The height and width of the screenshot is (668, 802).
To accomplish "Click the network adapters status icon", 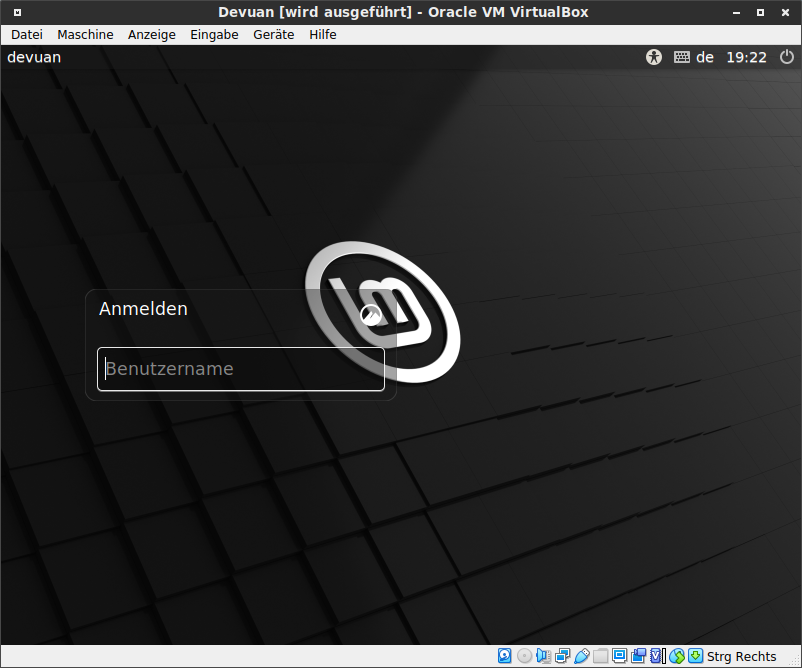I will pos(562,656).
